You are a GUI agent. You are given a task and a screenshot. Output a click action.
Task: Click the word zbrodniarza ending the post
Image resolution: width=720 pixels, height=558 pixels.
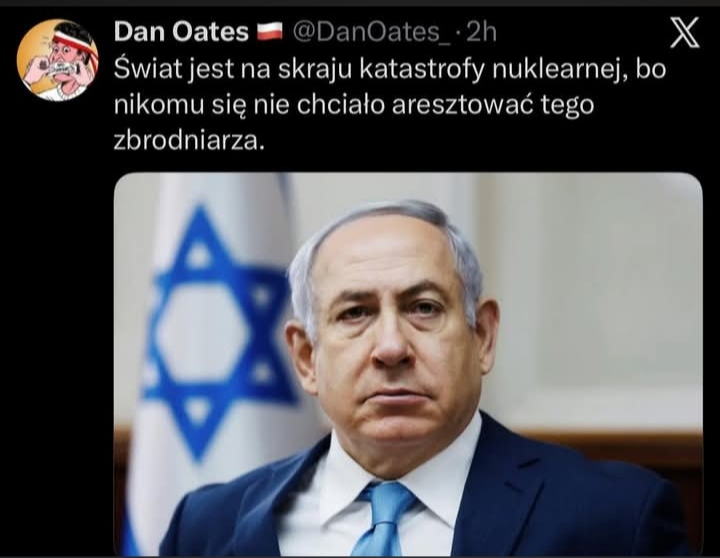[189, 141]
